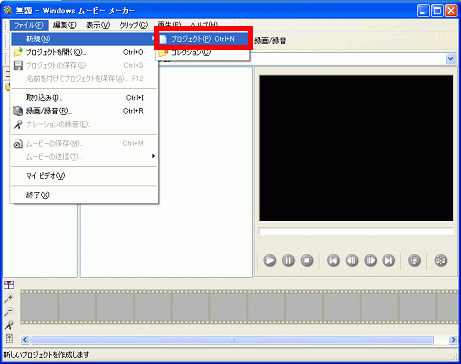Open マイ ビデオ(V) from File menu

coord(84,176)
